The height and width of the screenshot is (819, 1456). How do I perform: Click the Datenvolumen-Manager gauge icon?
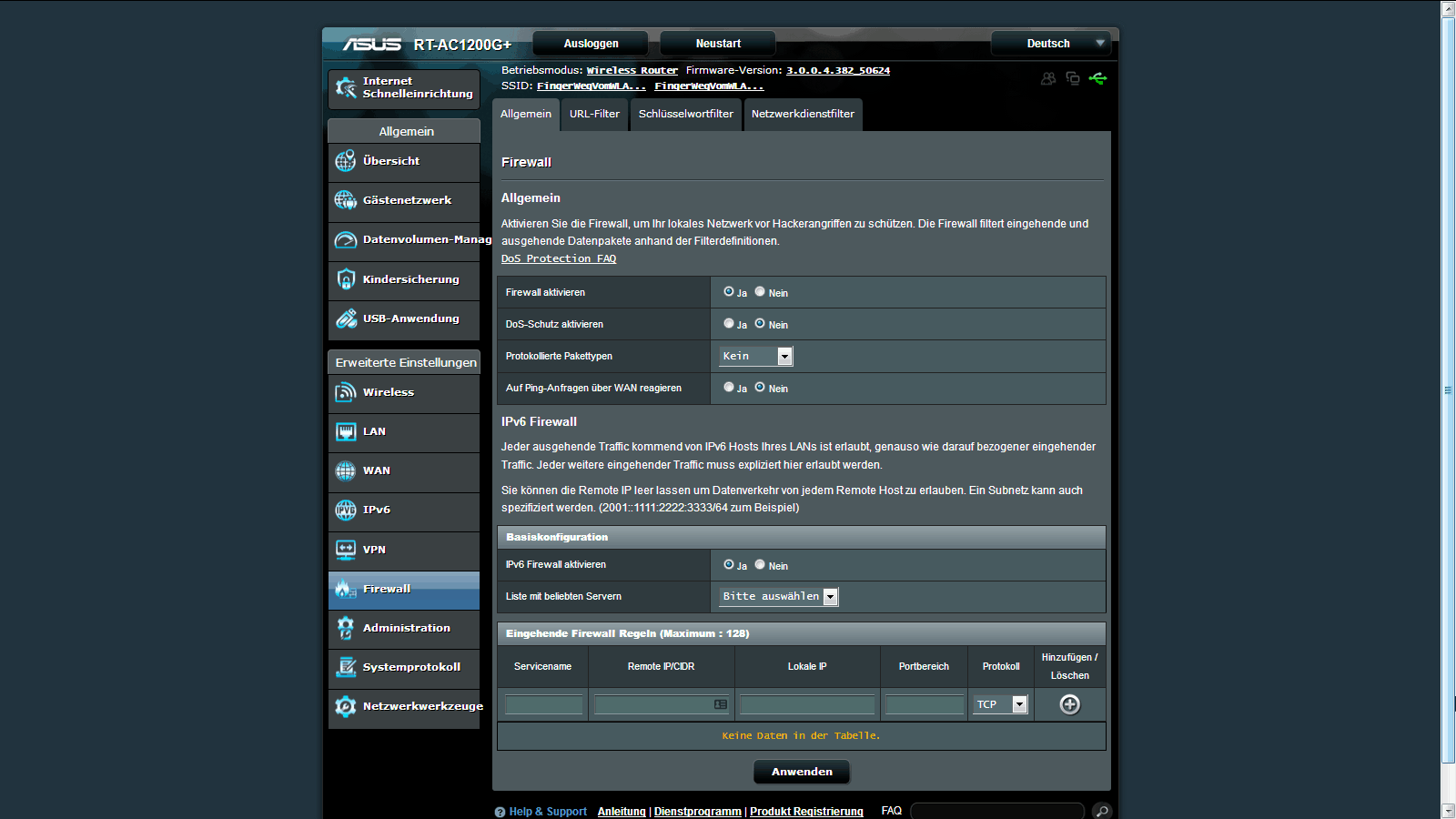click(x=346, y=240)
